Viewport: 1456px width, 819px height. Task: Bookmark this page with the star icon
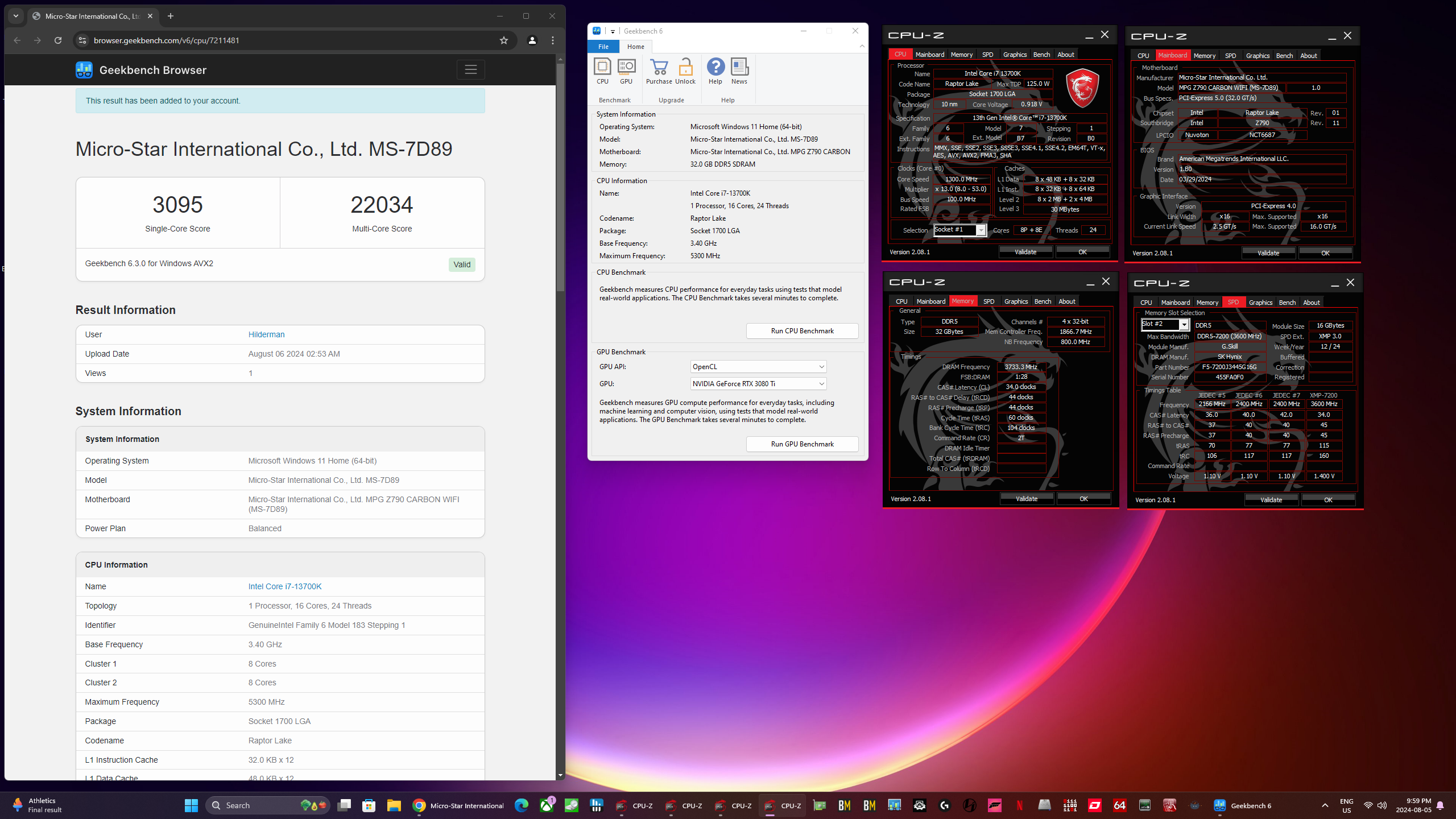503,40
